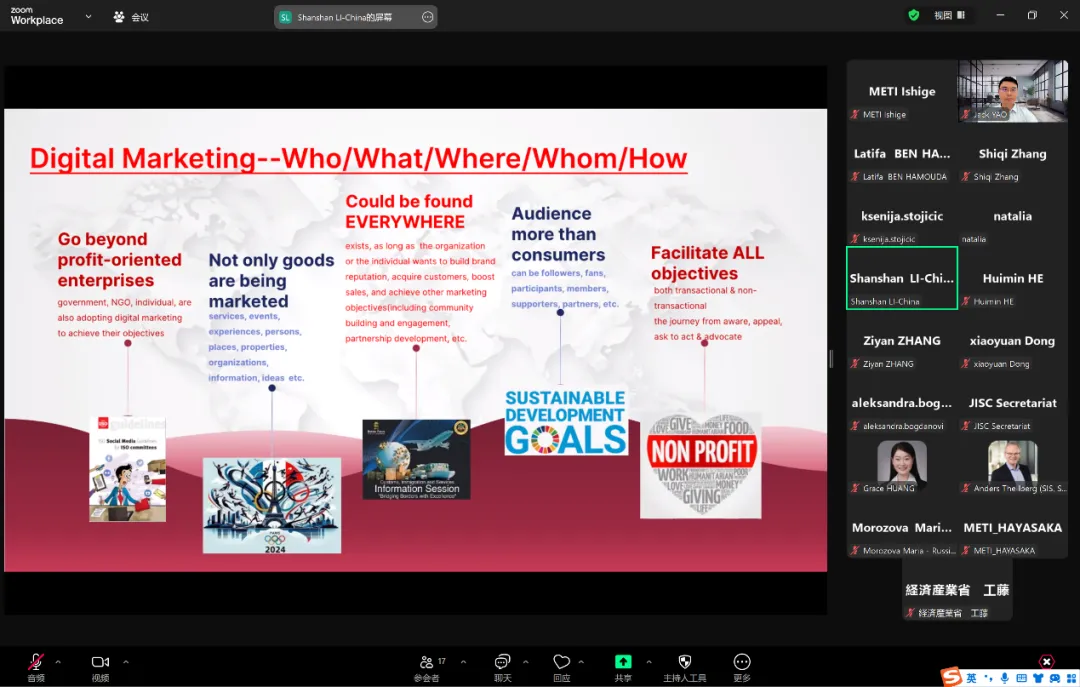Click the Zoom Workplace logo
Screen dimensions: 1080x687
(37, 16)
